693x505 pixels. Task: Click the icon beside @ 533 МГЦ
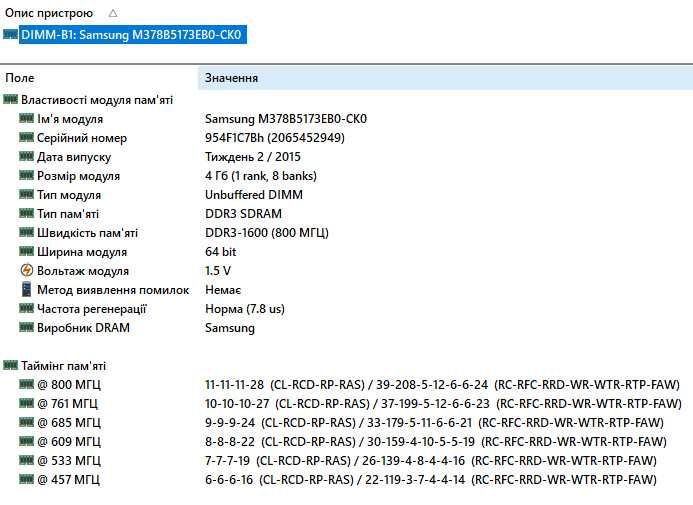click(27, 460)
